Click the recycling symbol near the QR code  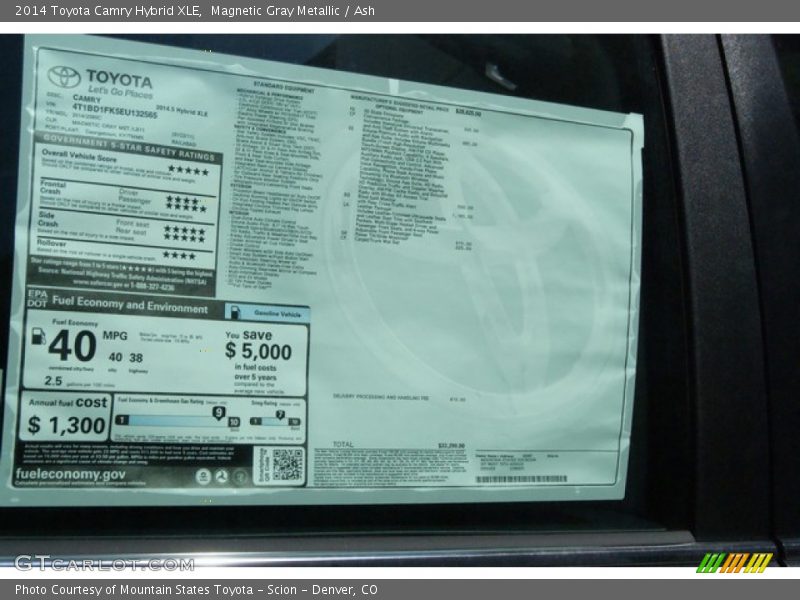tap(221, 477)
